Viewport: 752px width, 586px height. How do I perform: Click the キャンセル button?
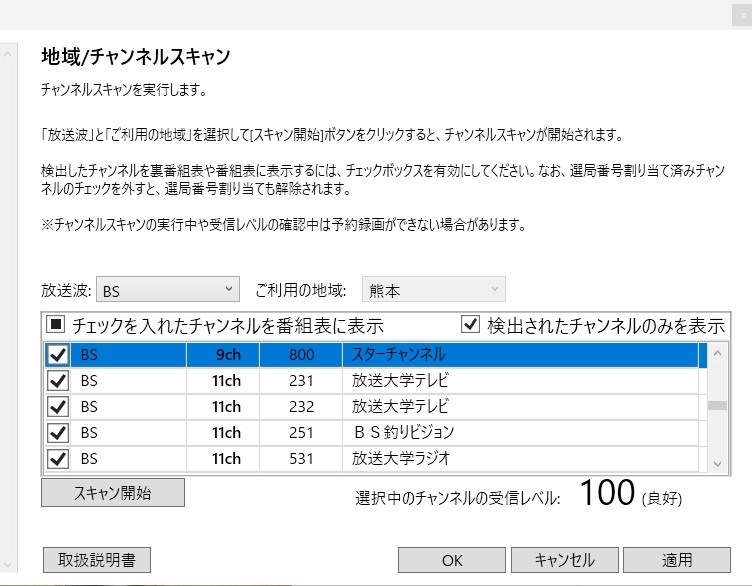564,560
